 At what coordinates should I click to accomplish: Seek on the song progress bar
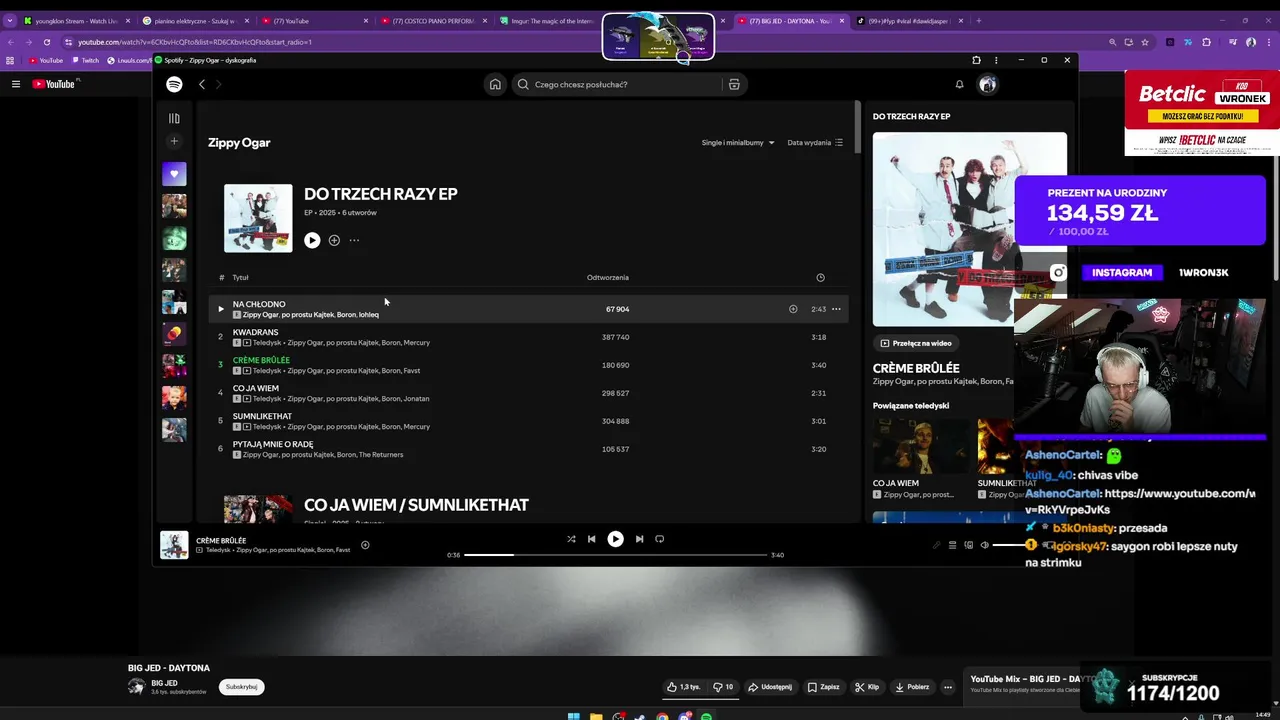(x=615, y=555)
